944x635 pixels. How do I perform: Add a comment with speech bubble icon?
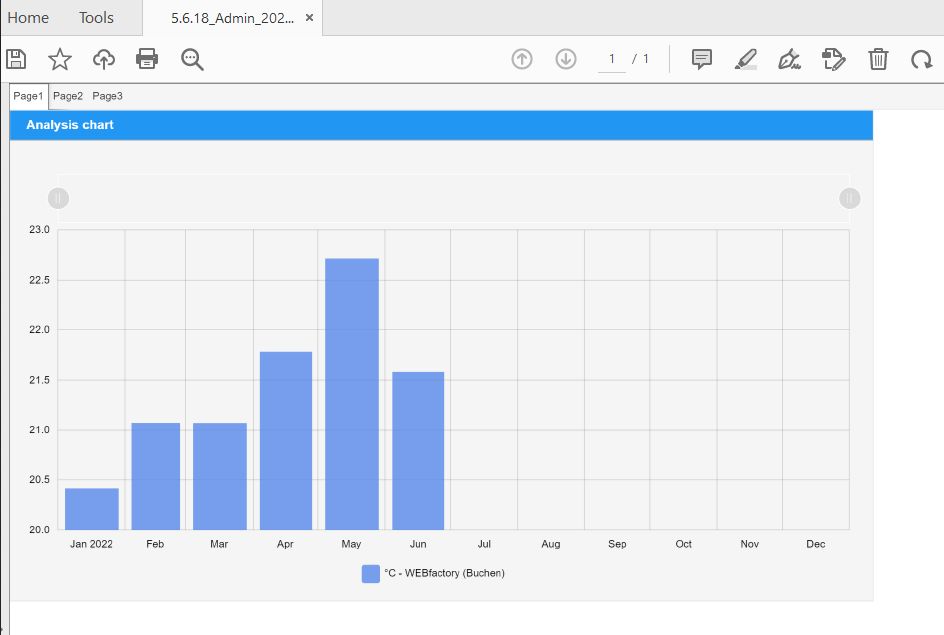coord(702,59)
